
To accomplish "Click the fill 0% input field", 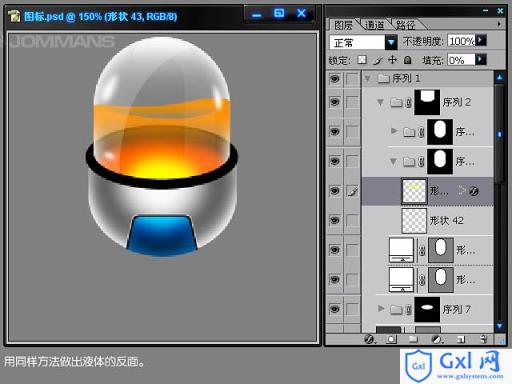I will (461, 60).
